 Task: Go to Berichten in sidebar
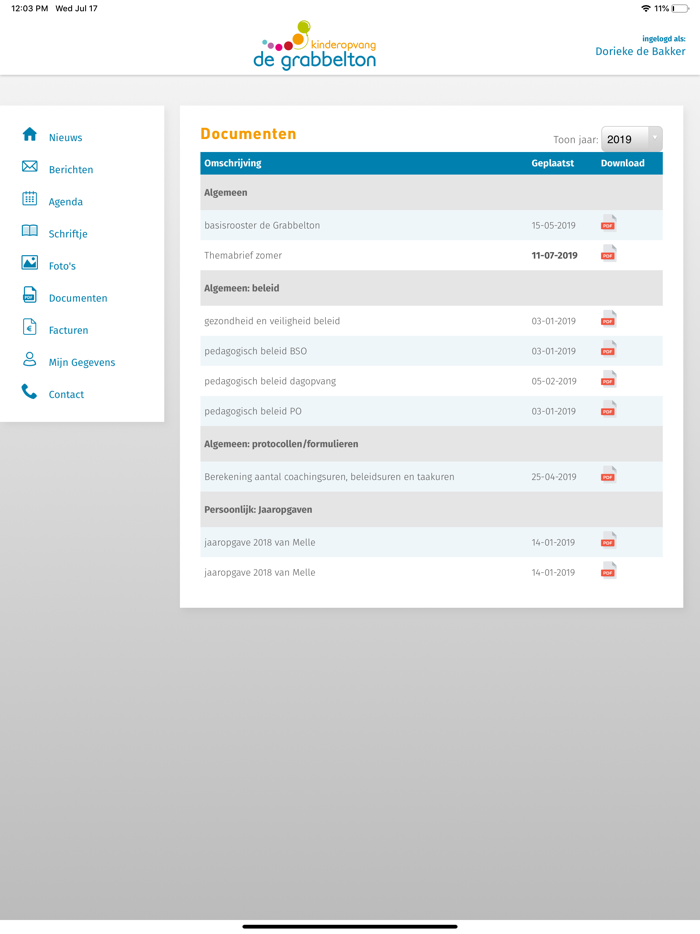71,170
